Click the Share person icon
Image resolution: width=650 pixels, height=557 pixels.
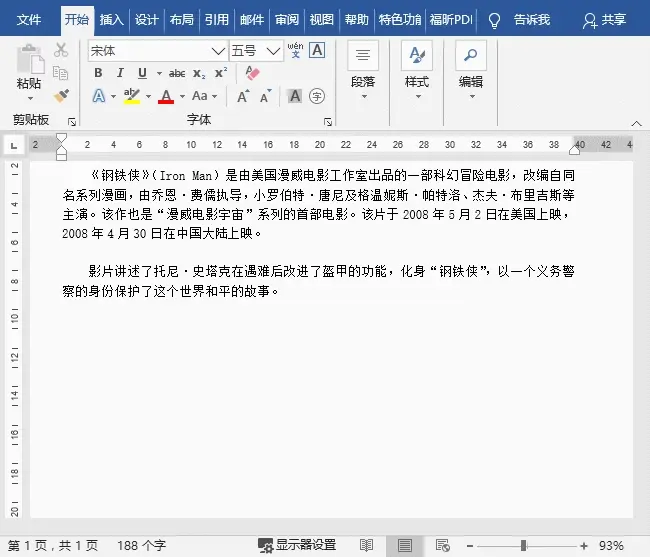click(x=589, y=20)
